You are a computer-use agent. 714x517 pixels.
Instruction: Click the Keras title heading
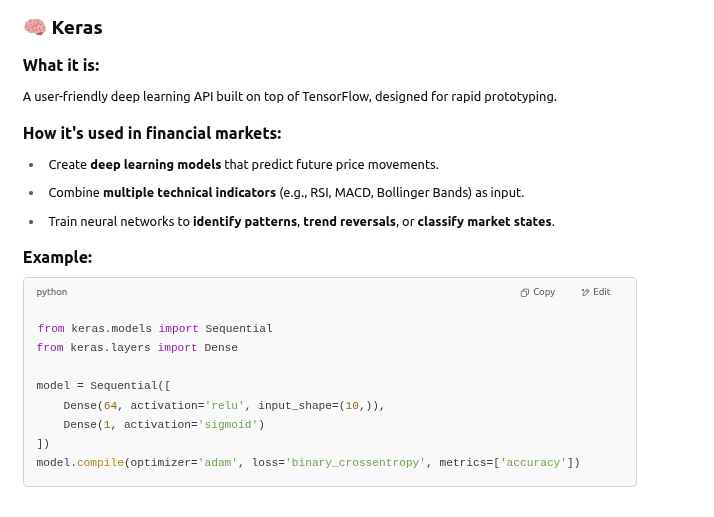(x=77, y=27)
